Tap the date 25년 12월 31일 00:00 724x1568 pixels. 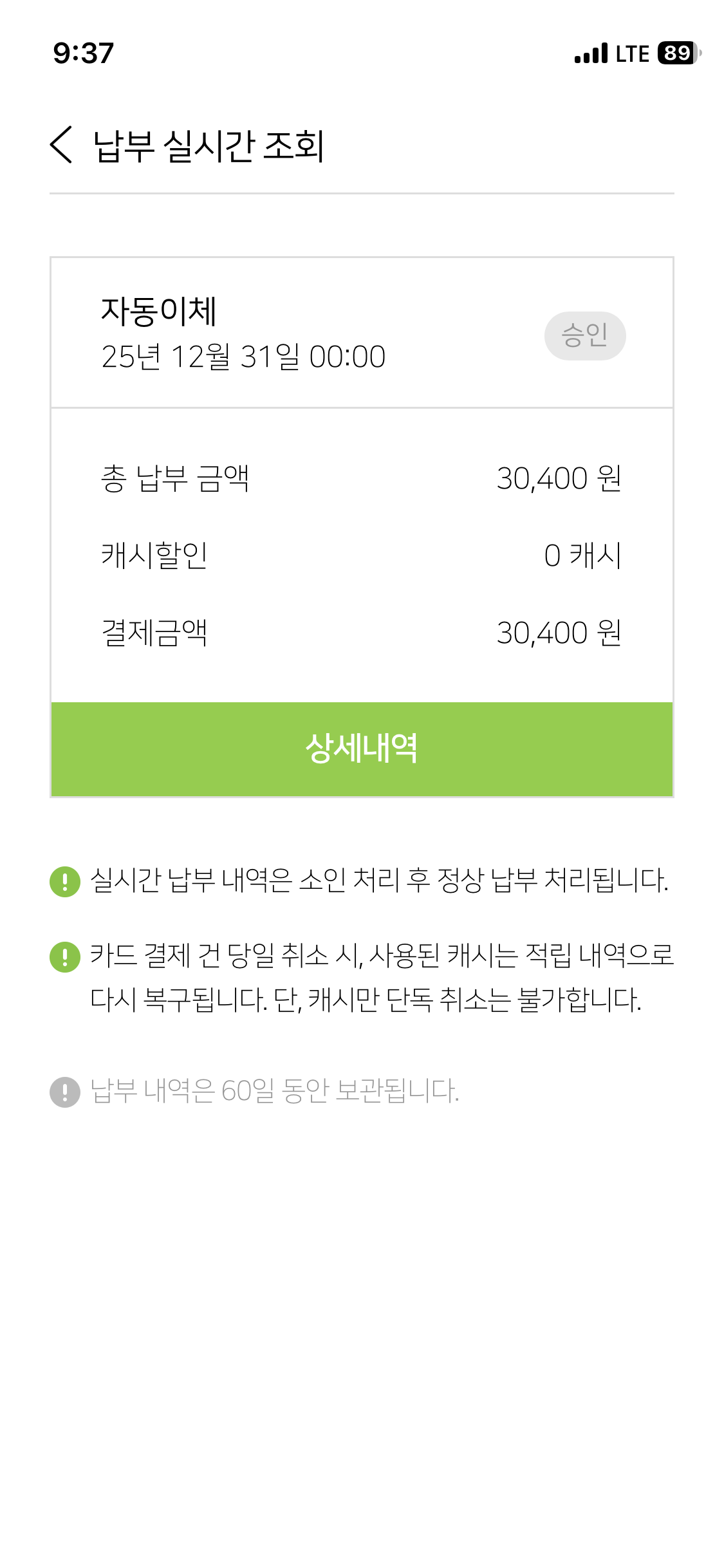pos(243,357)
